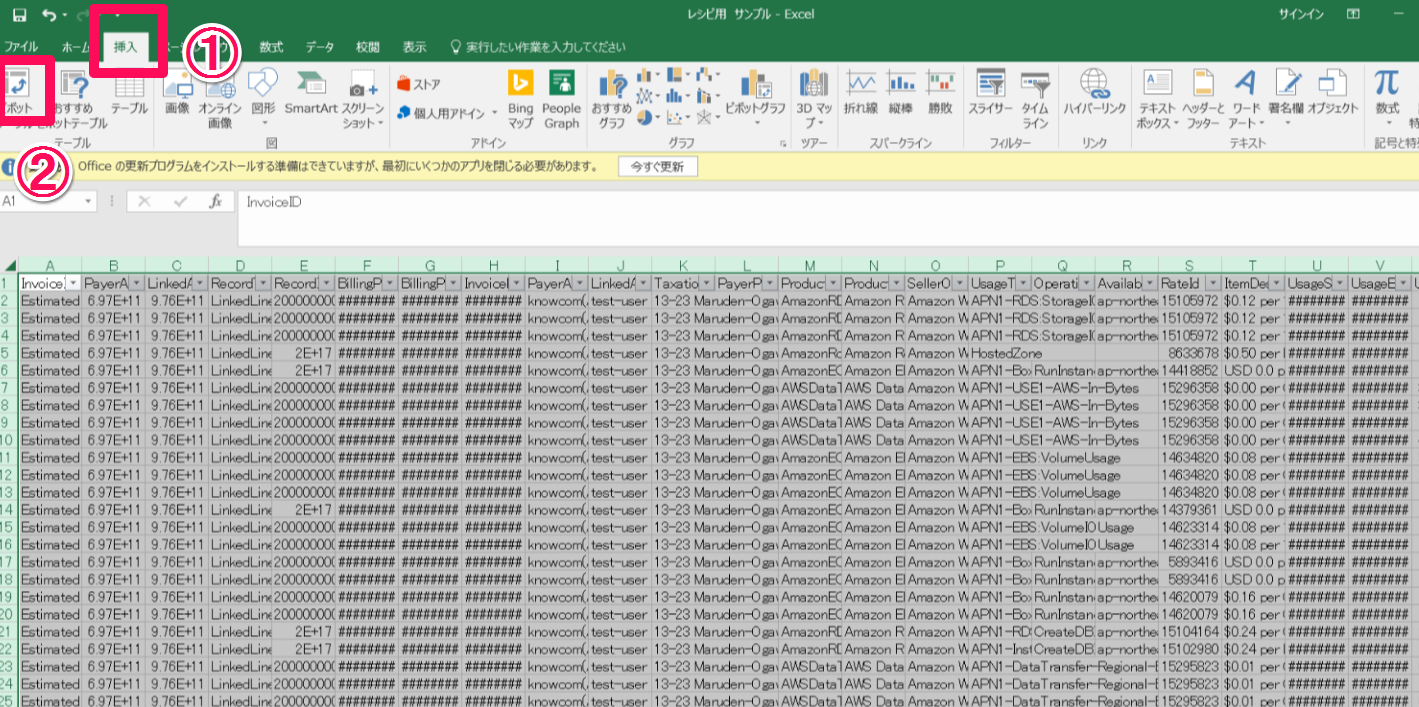Launch Bing マップ add-in

coord(520,99)
